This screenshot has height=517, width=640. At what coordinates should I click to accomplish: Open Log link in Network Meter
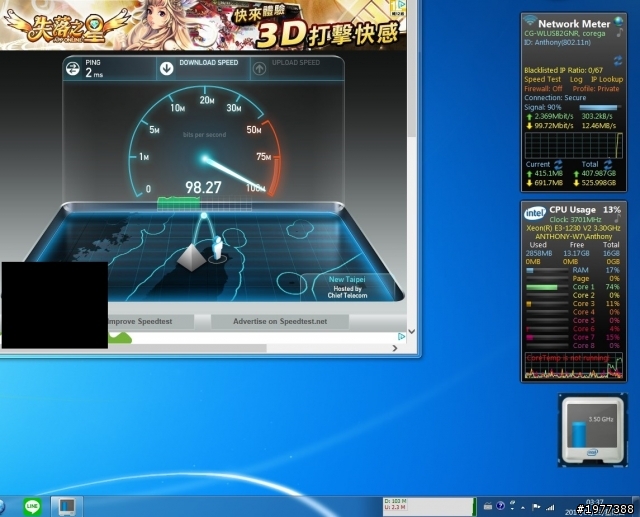click(576, 80)
